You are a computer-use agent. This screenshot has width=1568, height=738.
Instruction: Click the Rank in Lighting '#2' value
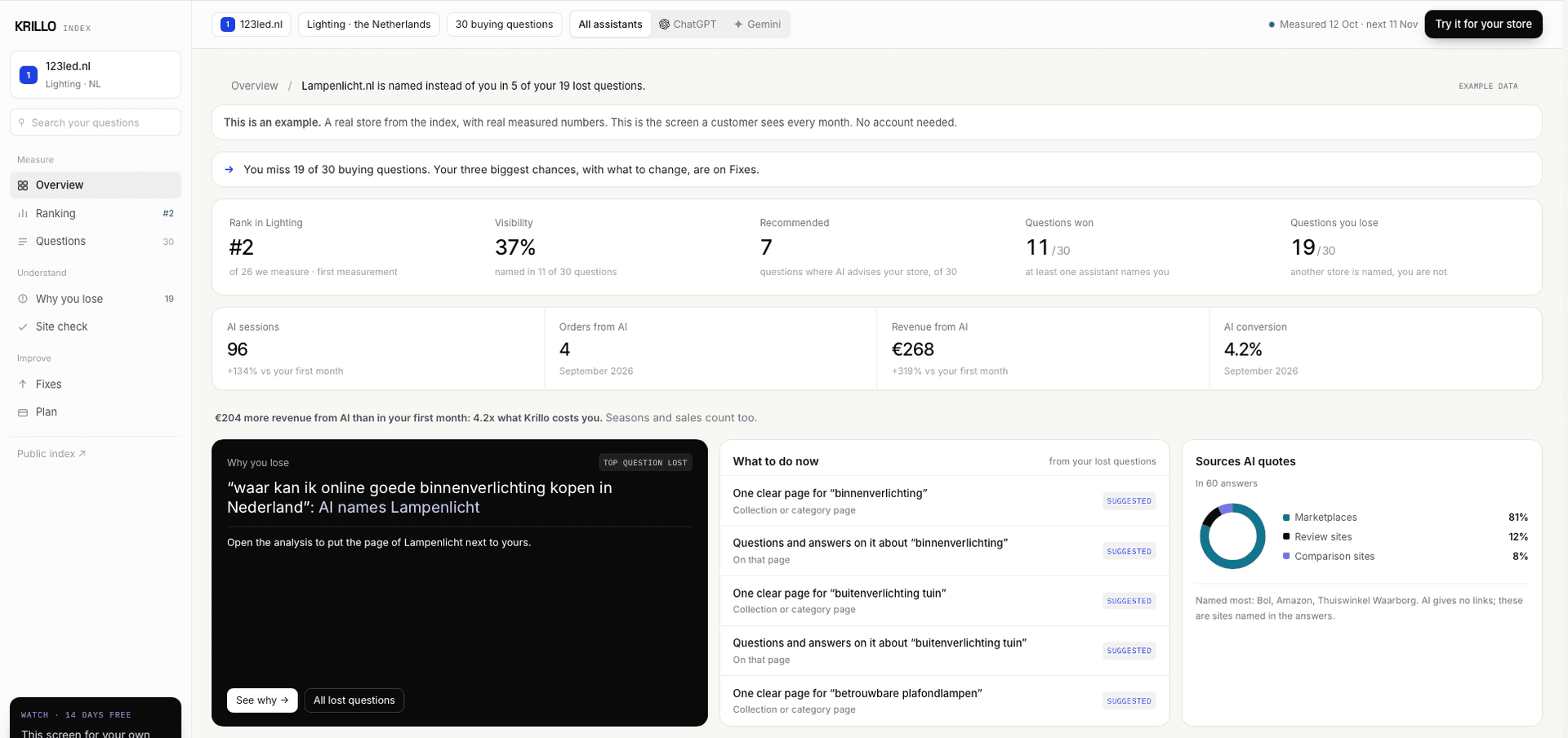pyautogui.click(x=242, y=247)
